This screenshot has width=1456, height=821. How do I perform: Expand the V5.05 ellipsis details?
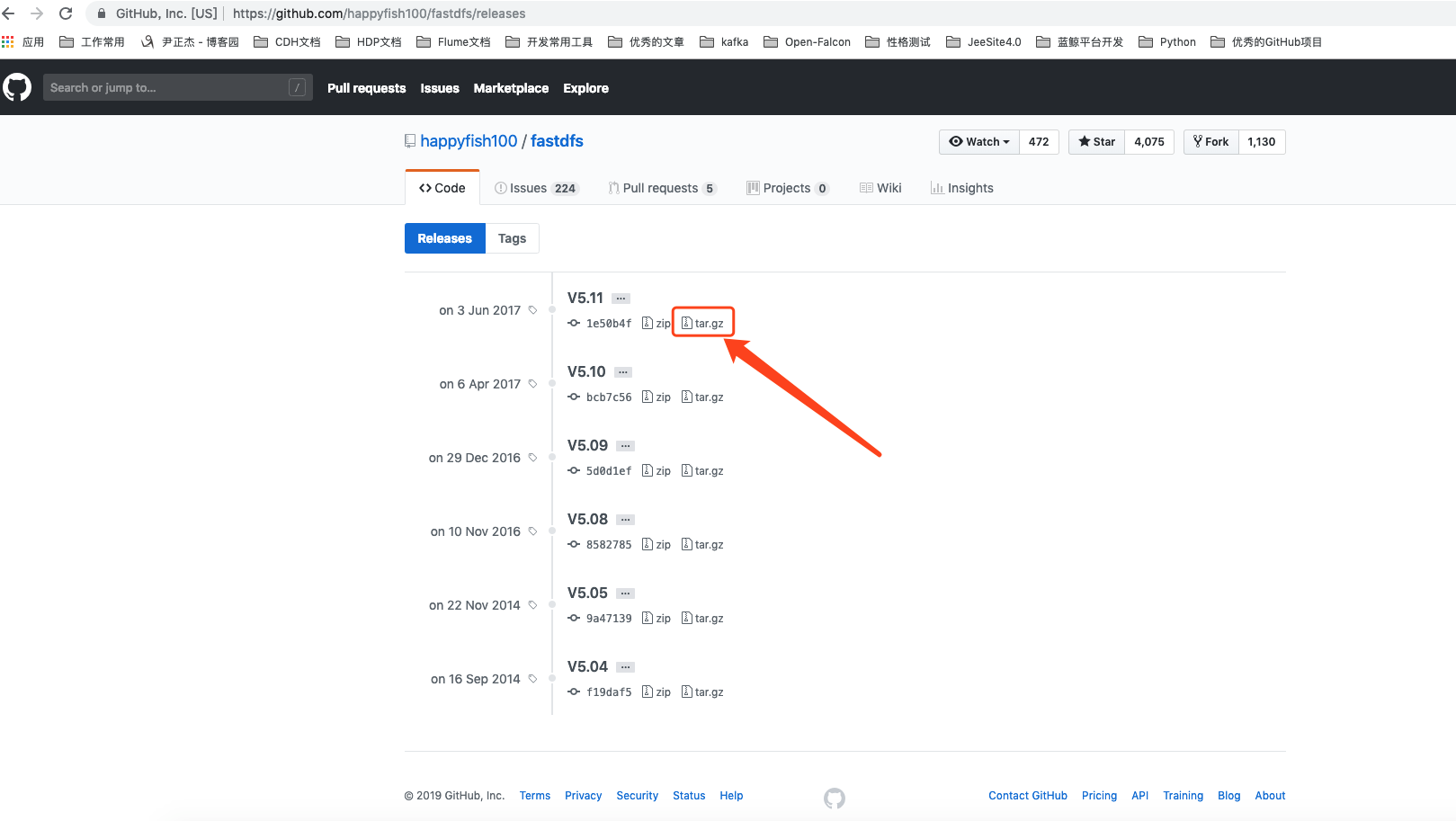click(x=626, y=593)
